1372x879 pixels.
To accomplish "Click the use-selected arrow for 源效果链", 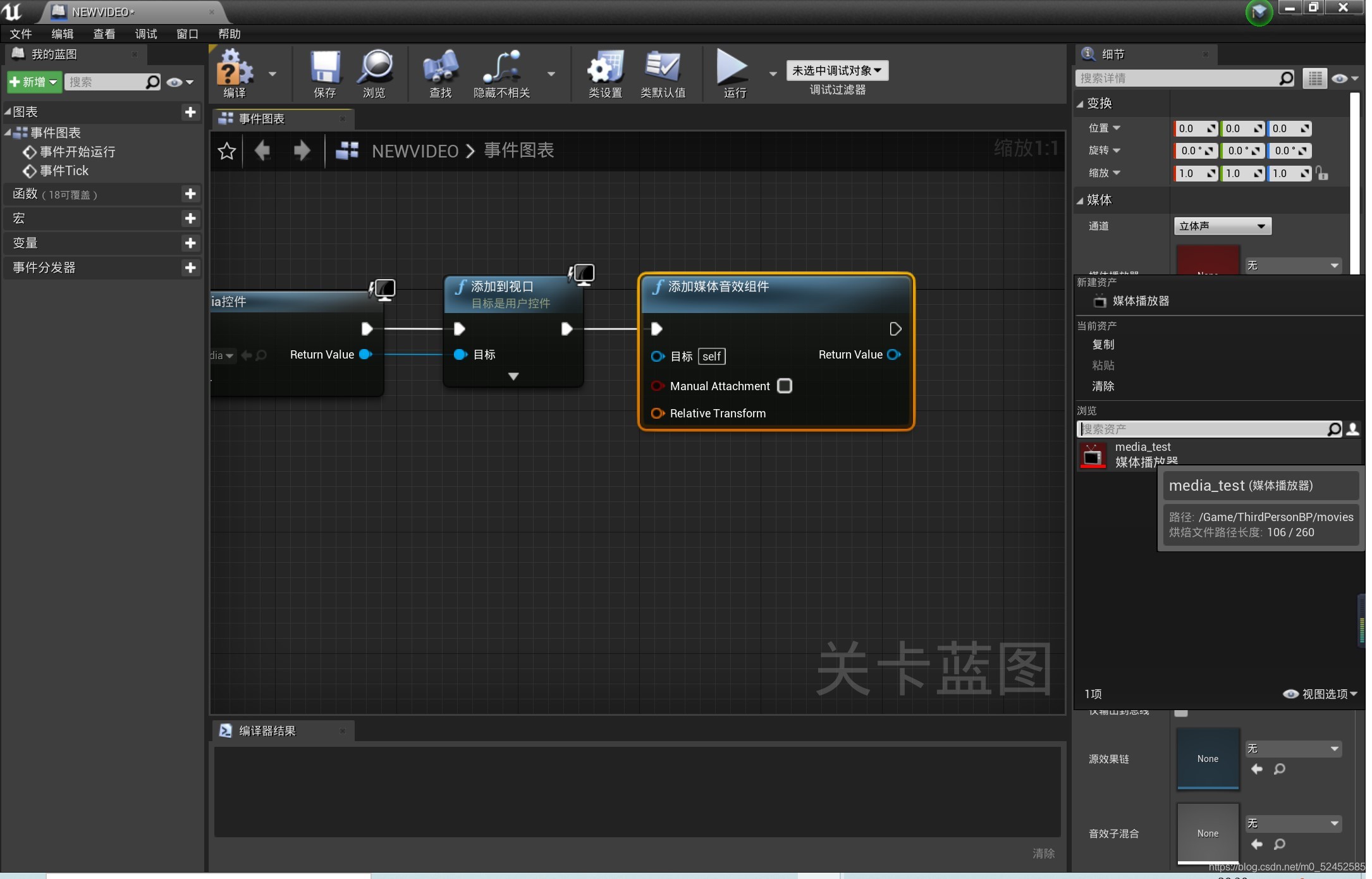I will point(1257,770).
